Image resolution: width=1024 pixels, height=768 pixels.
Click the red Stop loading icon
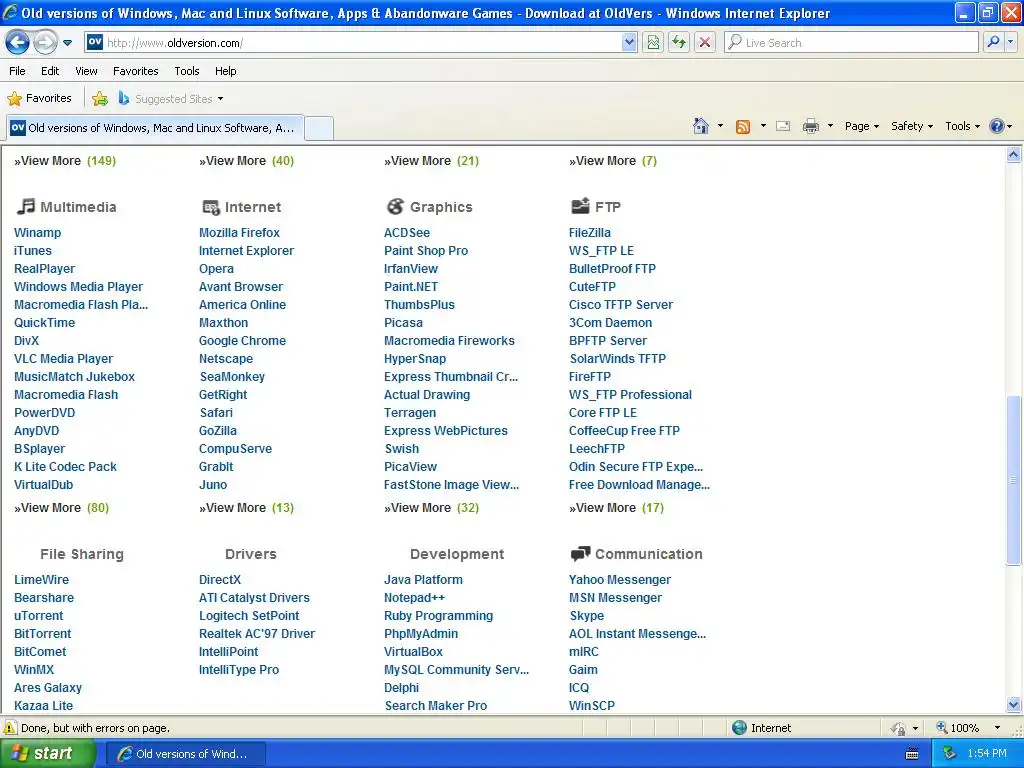click(x=705, y=42)
